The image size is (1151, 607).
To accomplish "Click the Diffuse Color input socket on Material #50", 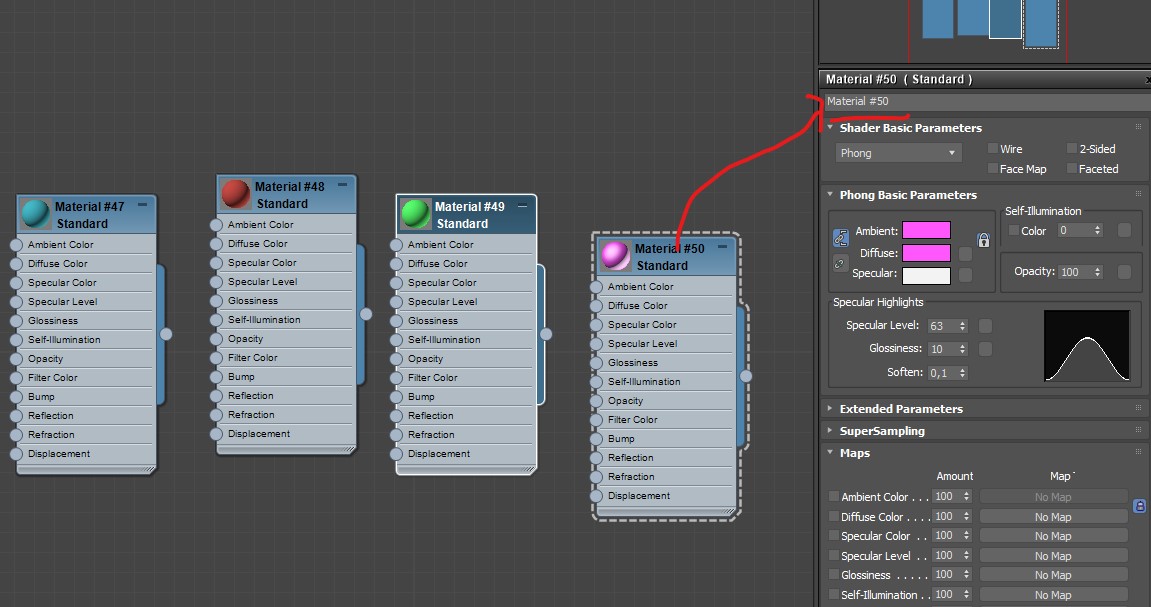I will coord(596,305).
